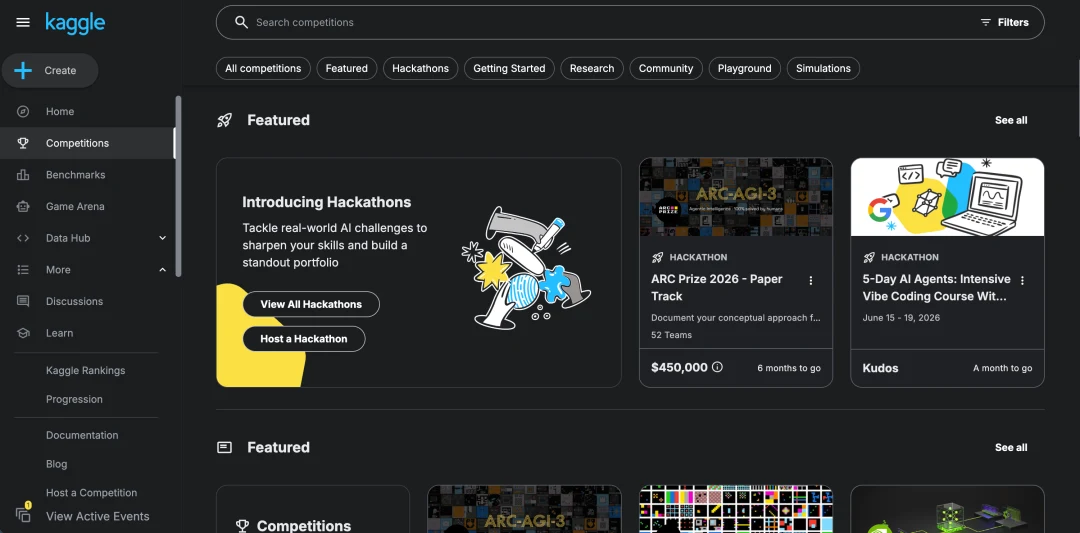
Task: Click the 'Kudos' prize text
Action: click(x=880, y=368)
